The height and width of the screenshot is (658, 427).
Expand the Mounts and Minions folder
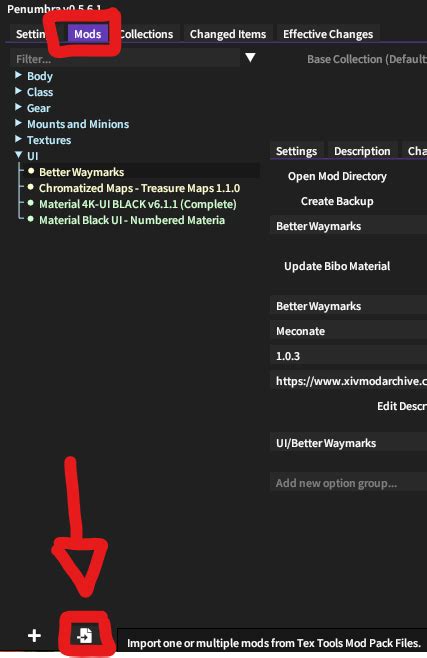coord(18,123)
